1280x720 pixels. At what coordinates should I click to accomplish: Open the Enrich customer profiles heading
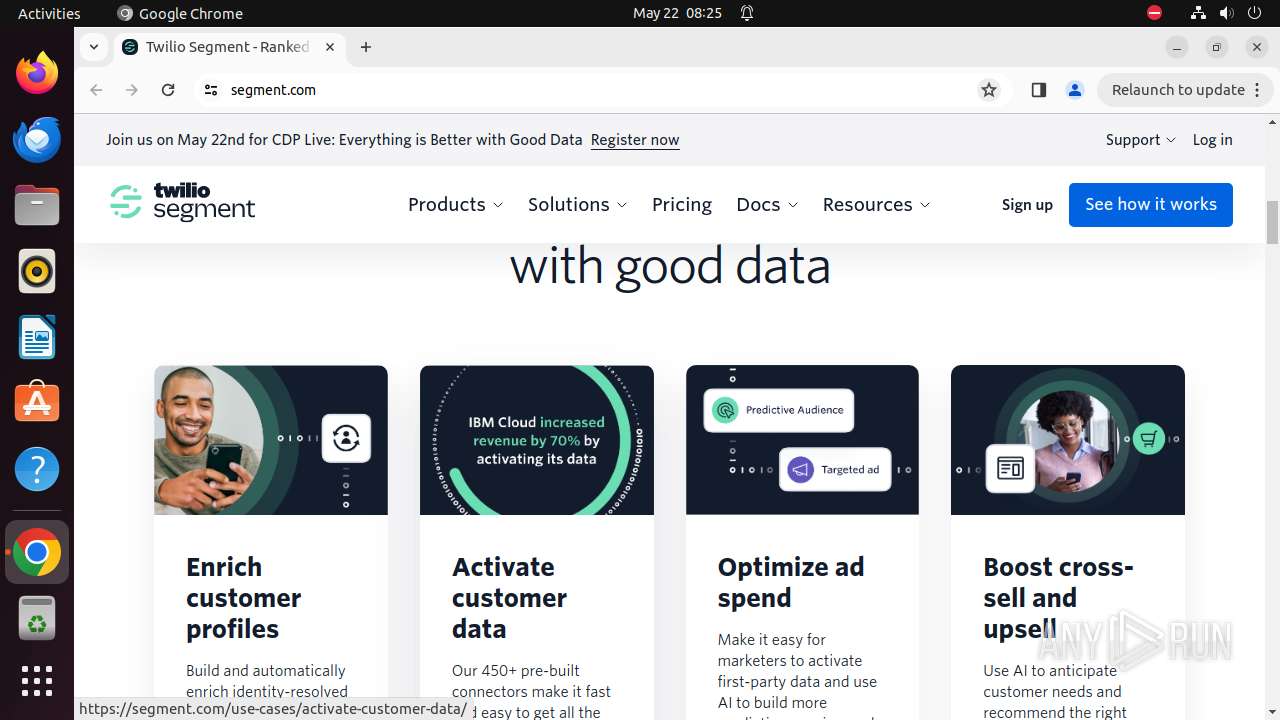(243, 598)
